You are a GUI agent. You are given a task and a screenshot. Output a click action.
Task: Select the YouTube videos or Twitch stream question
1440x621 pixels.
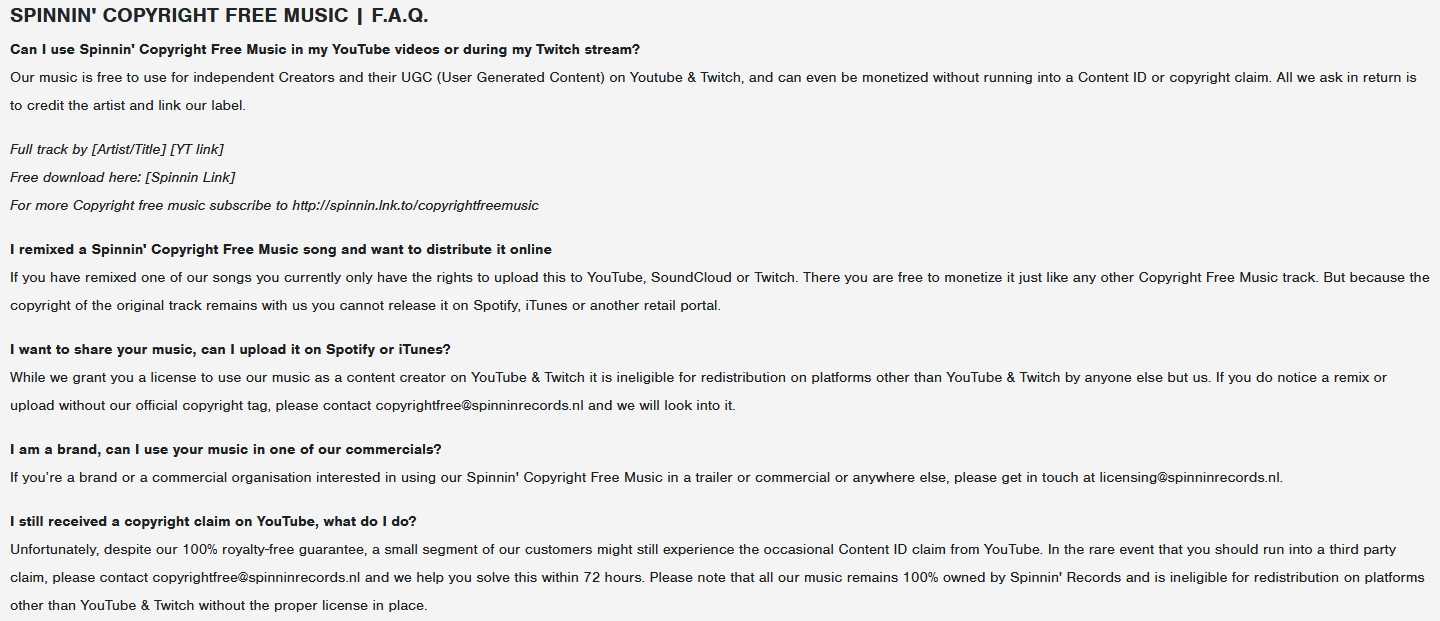[325, 49]
